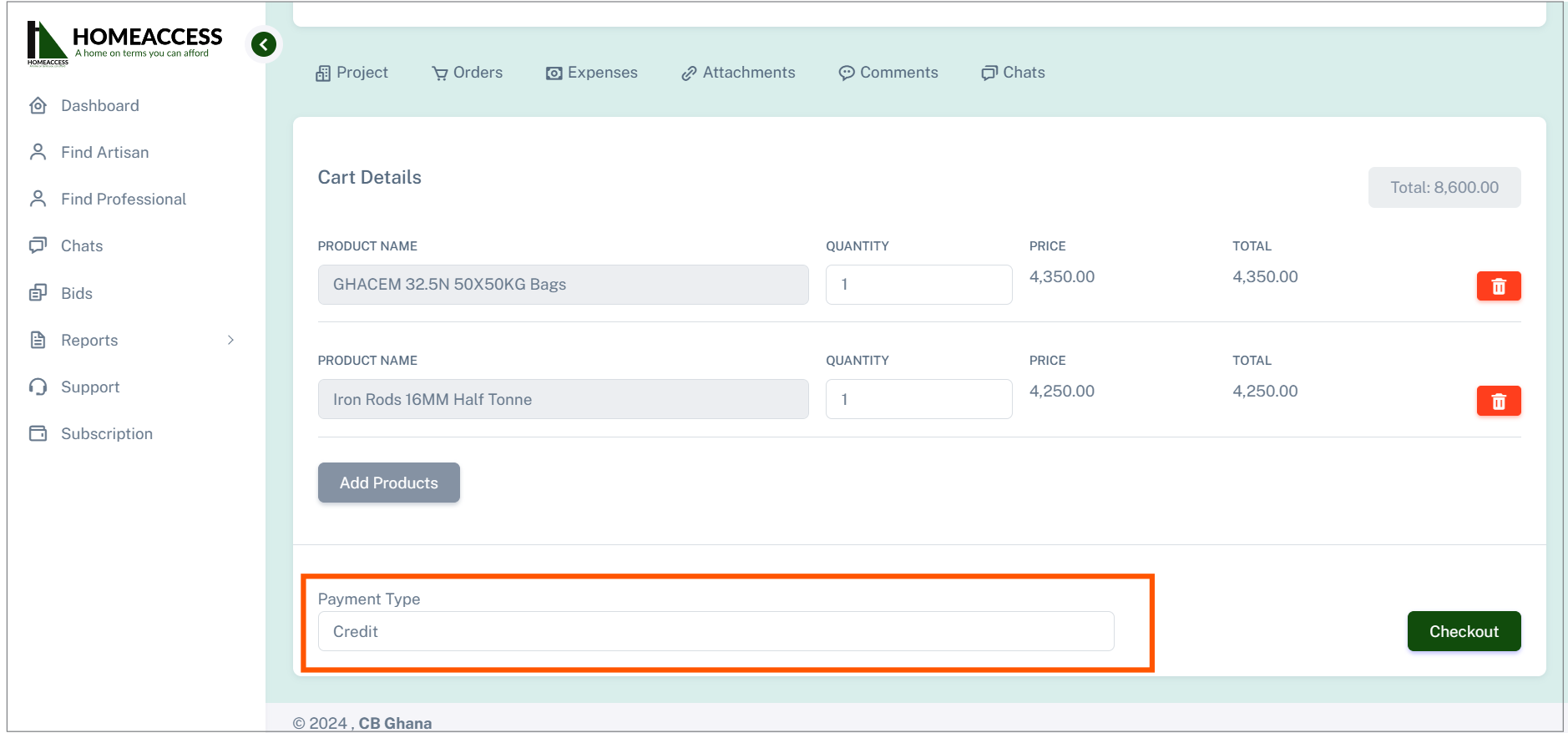Switch to the Project tab
The width and height of the screenshot is (1568, 733).
tap(352, 73)
